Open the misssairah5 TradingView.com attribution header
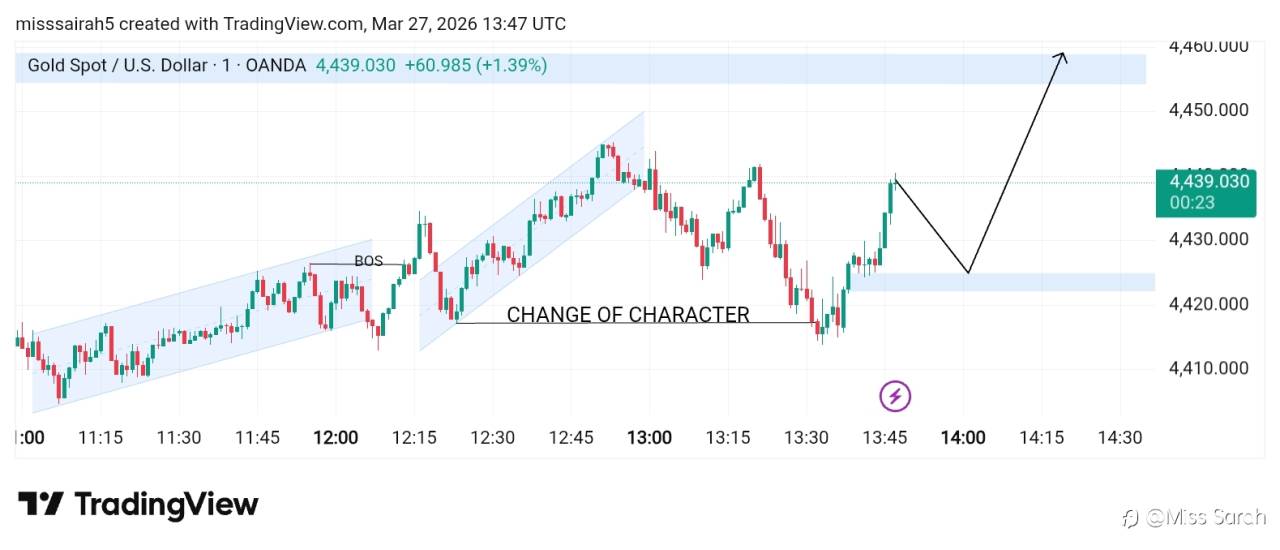 pos(290,23)
